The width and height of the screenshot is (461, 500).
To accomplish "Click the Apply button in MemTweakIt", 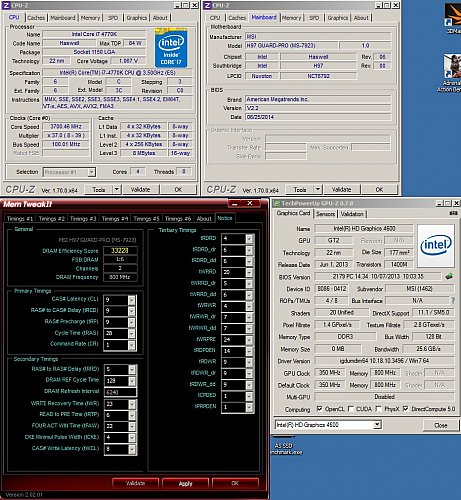I will pos(185,483).
